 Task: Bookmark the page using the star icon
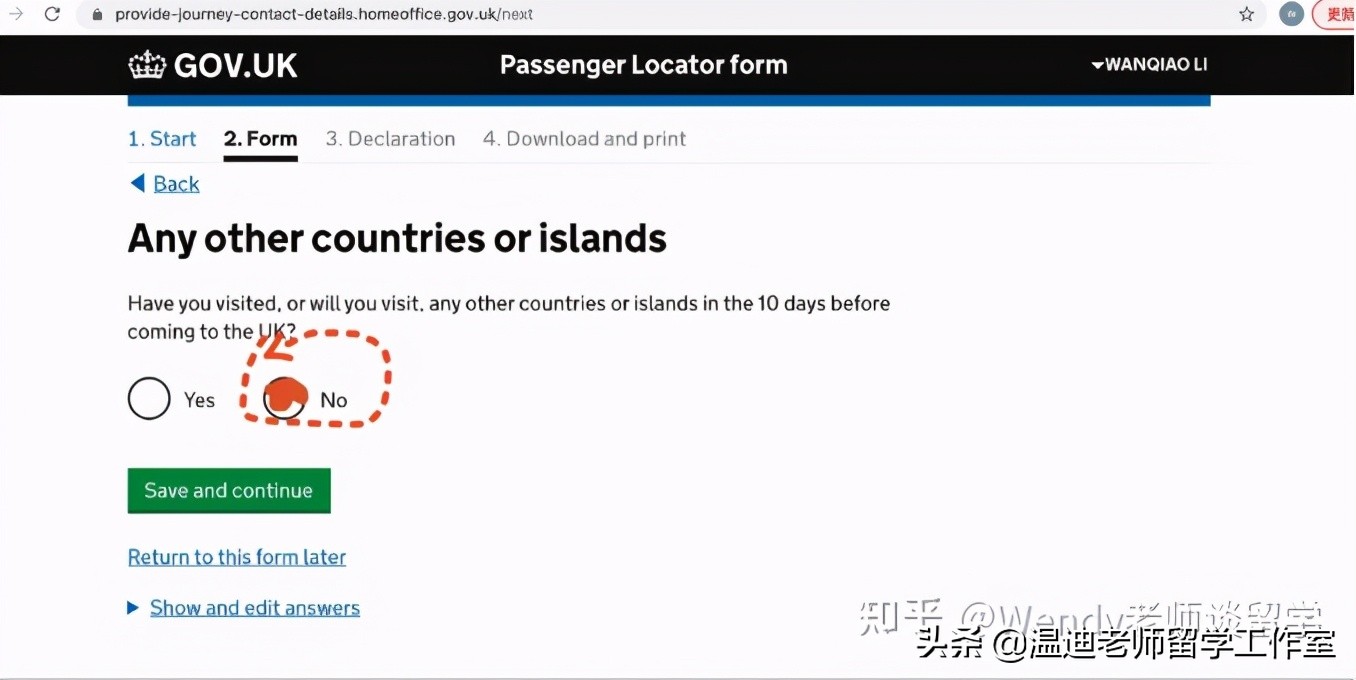coord(1246,14)
